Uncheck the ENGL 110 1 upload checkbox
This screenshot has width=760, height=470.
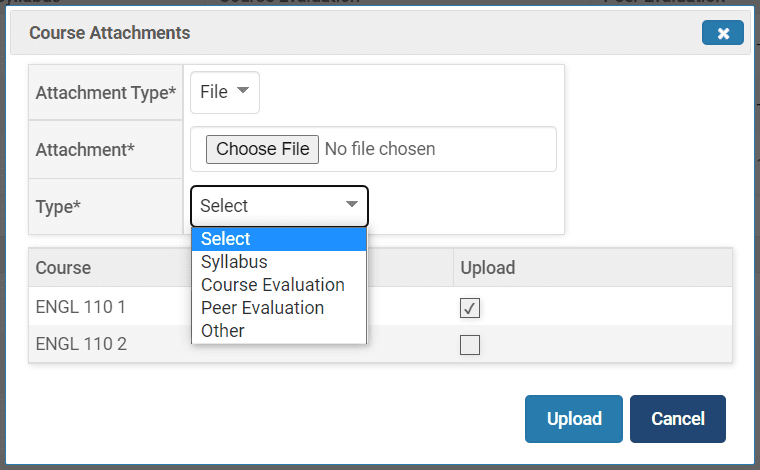pyautogui.click(x=470, y=308)
